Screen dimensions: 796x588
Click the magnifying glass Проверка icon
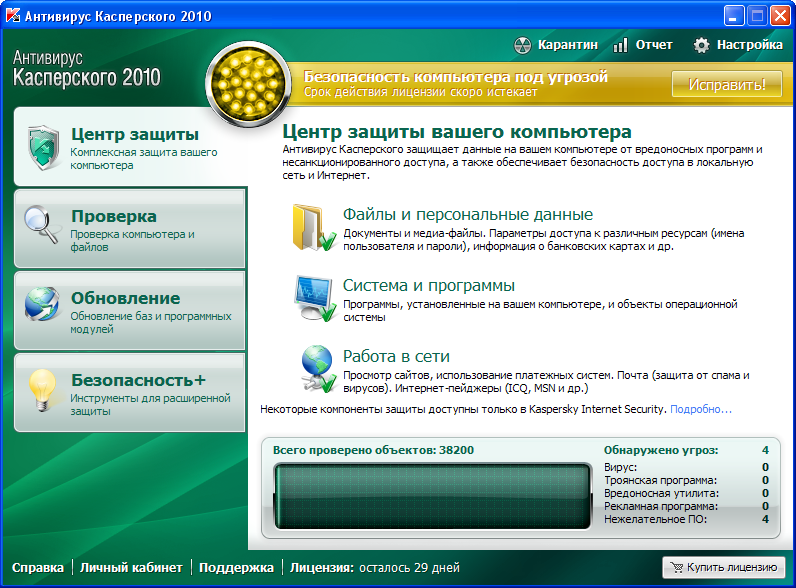[x=41, y=224]
